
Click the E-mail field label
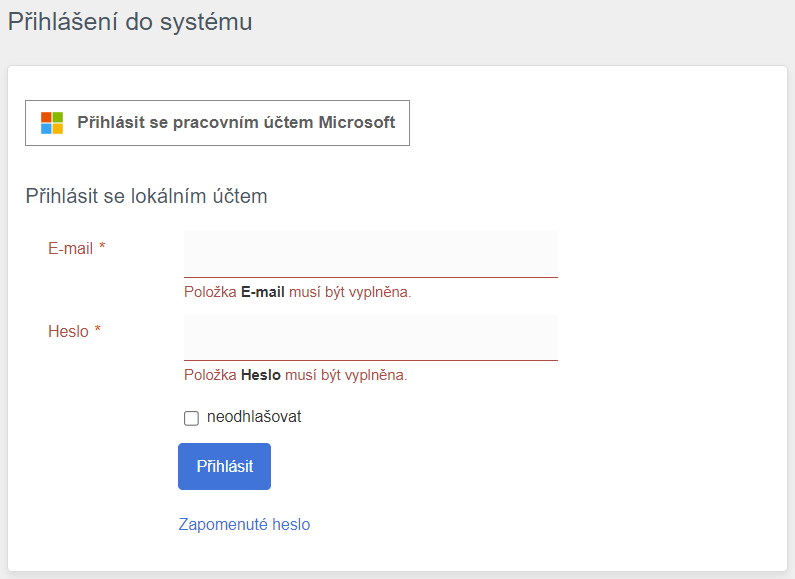click(70, 248)
